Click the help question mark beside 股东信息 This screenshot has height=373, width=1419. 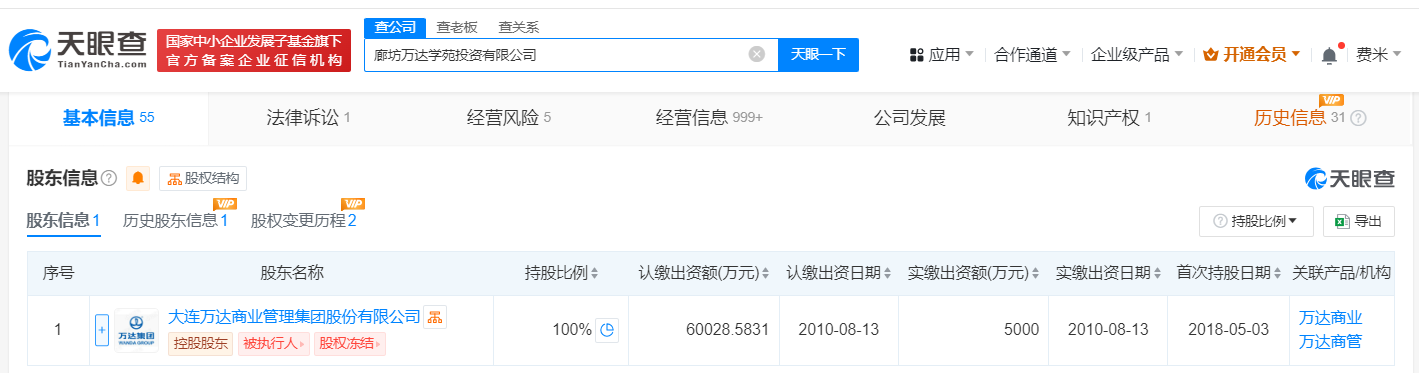(109, 178)
